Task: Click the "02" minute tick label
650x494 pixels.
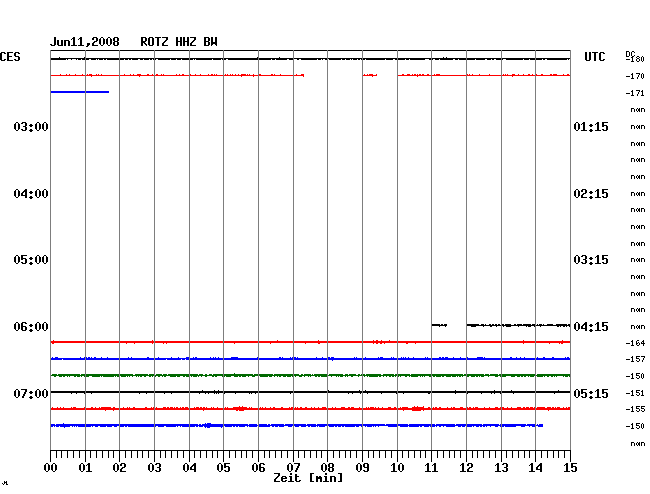Action: 119,467
